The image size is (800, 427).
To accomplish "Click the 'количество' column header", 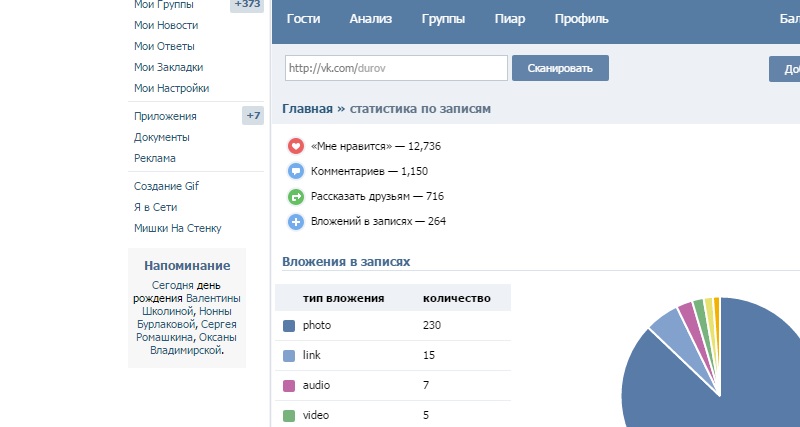I will click(x=457, y=298).
